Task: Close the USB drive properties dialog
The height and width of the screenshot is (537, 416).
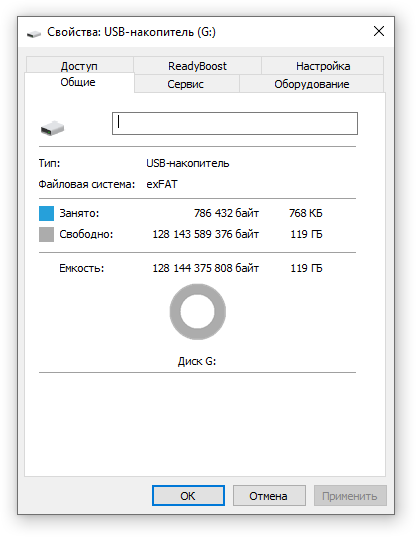Action: pos(379,32)
